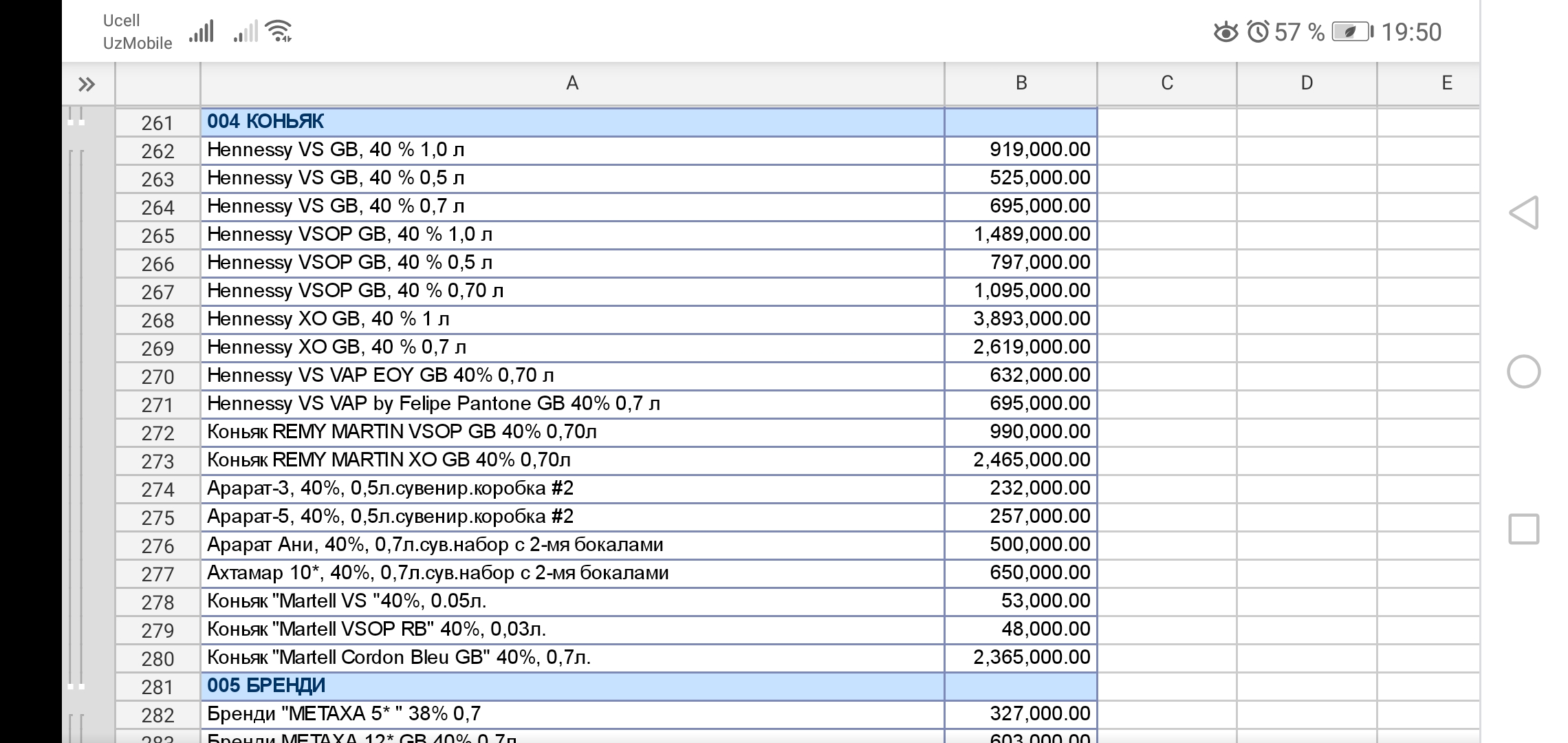This screenshot has width=1568, height=743.
Task: Select column A header
Action: point(571,83)
